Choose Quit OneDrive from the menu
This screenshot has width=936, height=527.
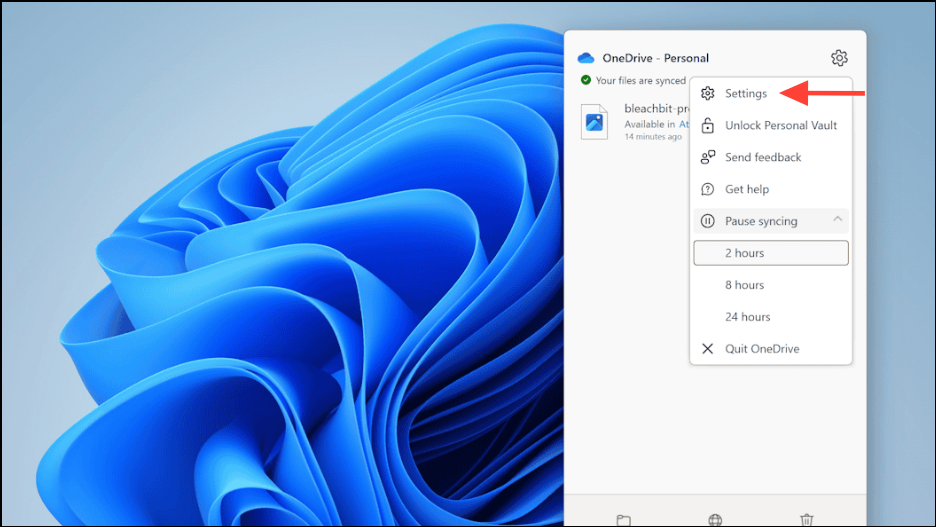(771, 349)
